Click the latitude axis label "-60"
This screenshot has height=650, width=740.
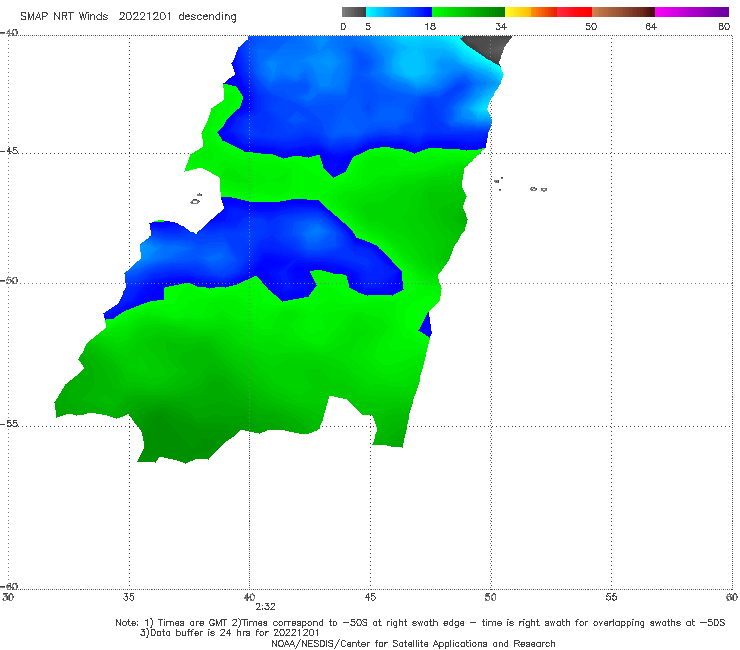click(9, 586)
